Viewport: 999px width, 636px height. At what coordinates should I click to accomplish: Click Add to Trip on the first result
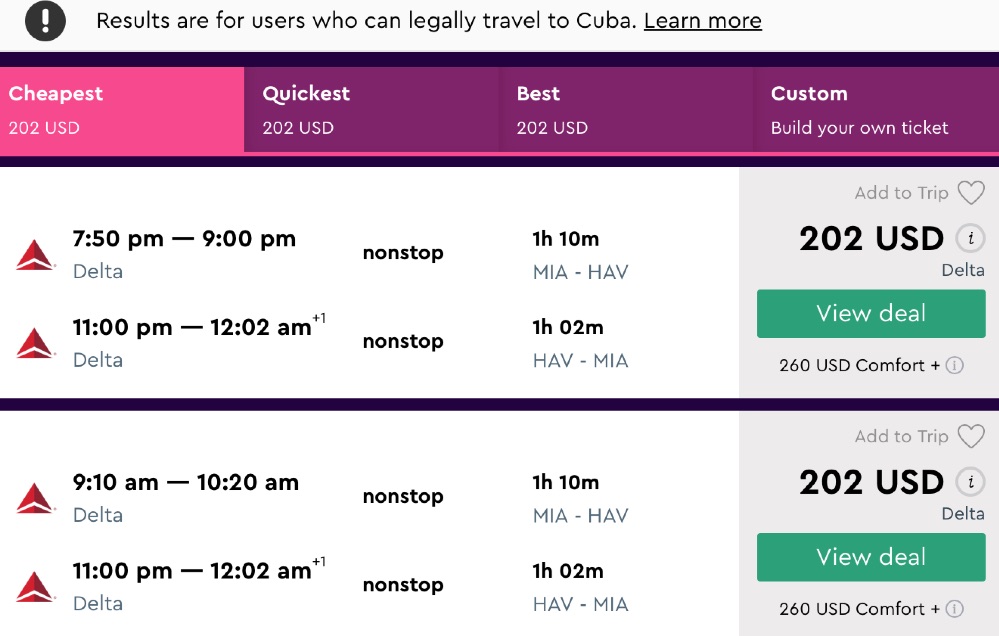click(901, 193)
